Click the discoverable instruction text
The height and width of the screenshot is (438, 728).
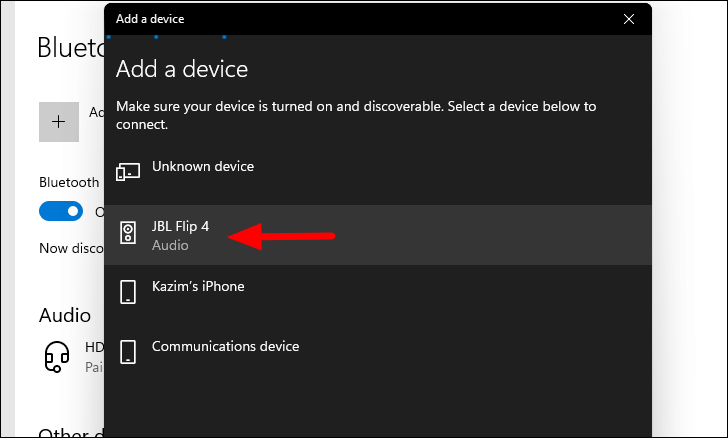(356, 115)
